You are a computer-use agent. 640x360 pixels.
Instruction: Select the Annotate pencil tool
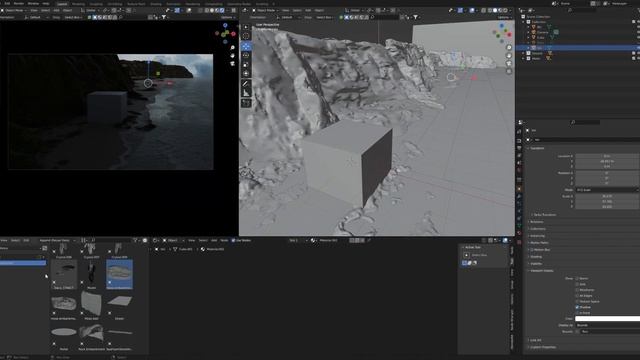click(x=246, y=84)
